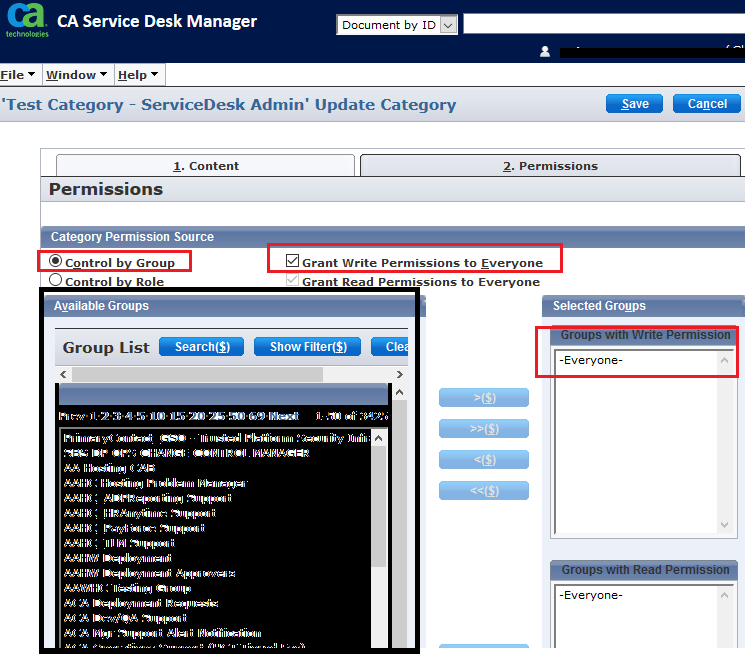This screenshot has width=745, height=654.
Task: Click the logged-in user icon
Action: (545, 51)
